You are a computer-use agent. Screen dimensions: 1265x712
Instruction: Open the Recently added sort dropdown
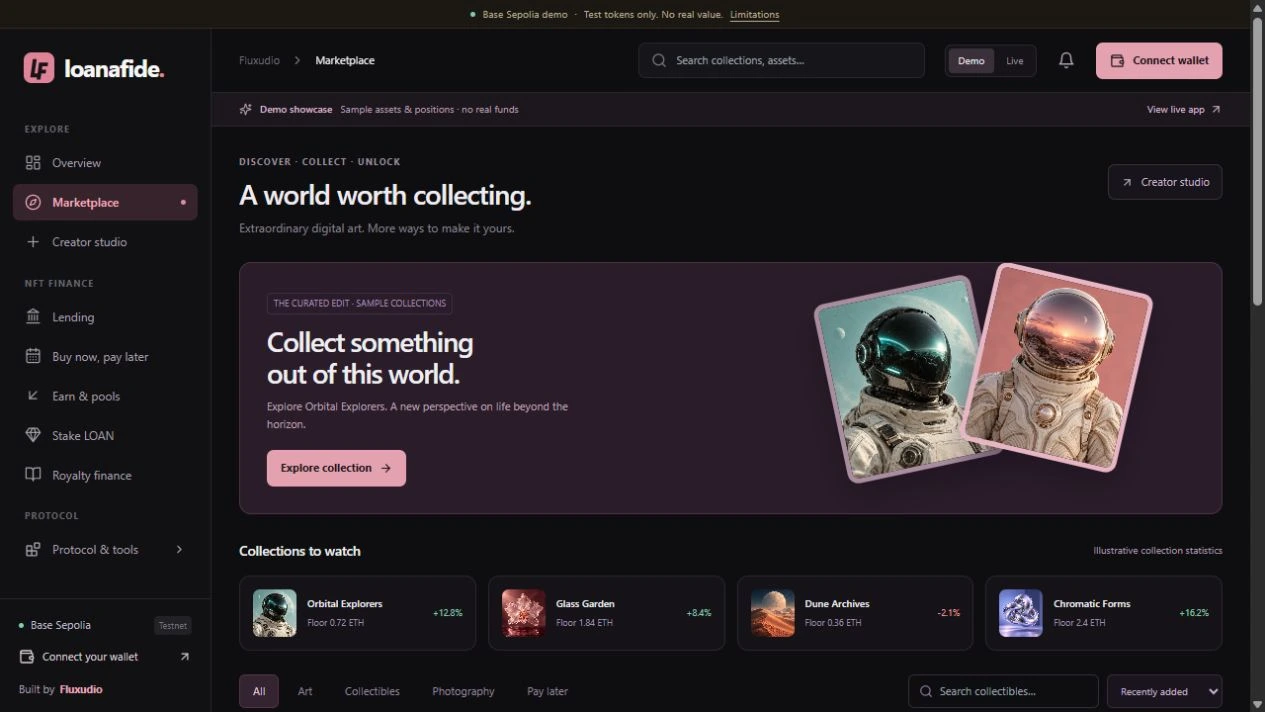pyautogui.click(x=1164, y=691)
